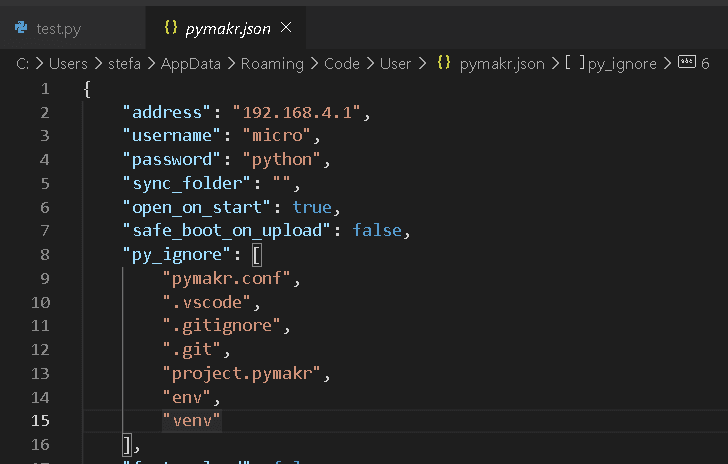
Task: Click the Python file icon on test.py tab
Action: [21, 27]
